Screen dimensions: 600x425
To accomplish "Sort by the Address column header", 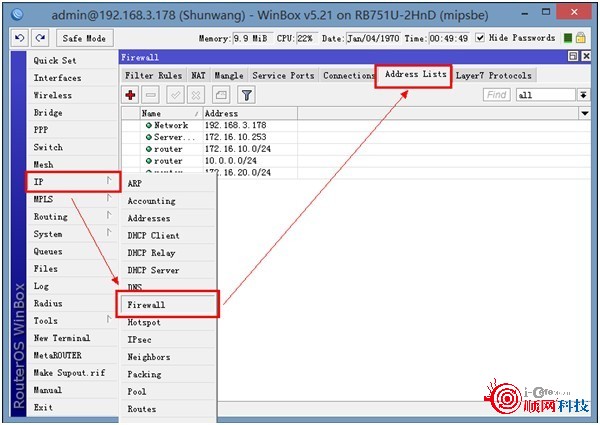I will (x=250, y=113).
